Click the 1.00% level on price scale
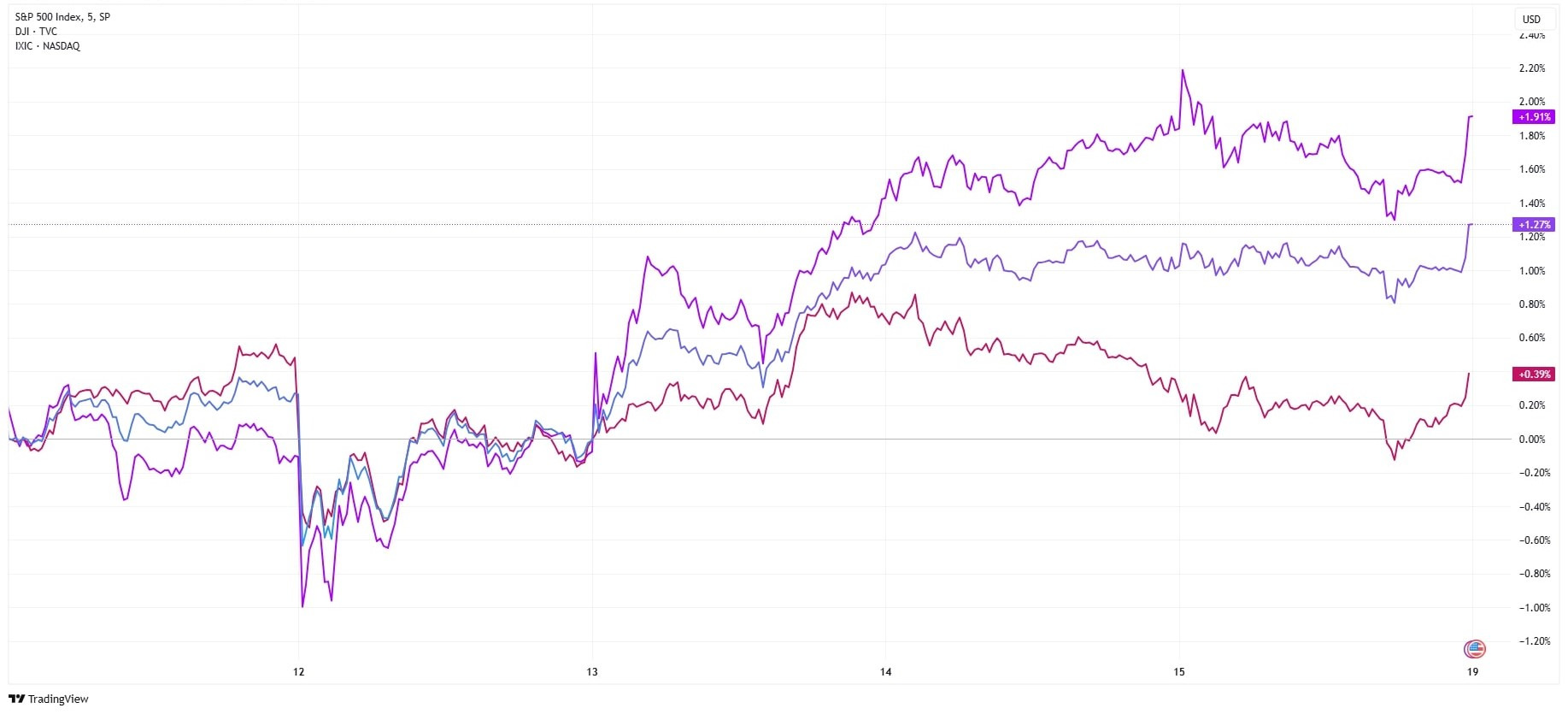 point(1532,271)
